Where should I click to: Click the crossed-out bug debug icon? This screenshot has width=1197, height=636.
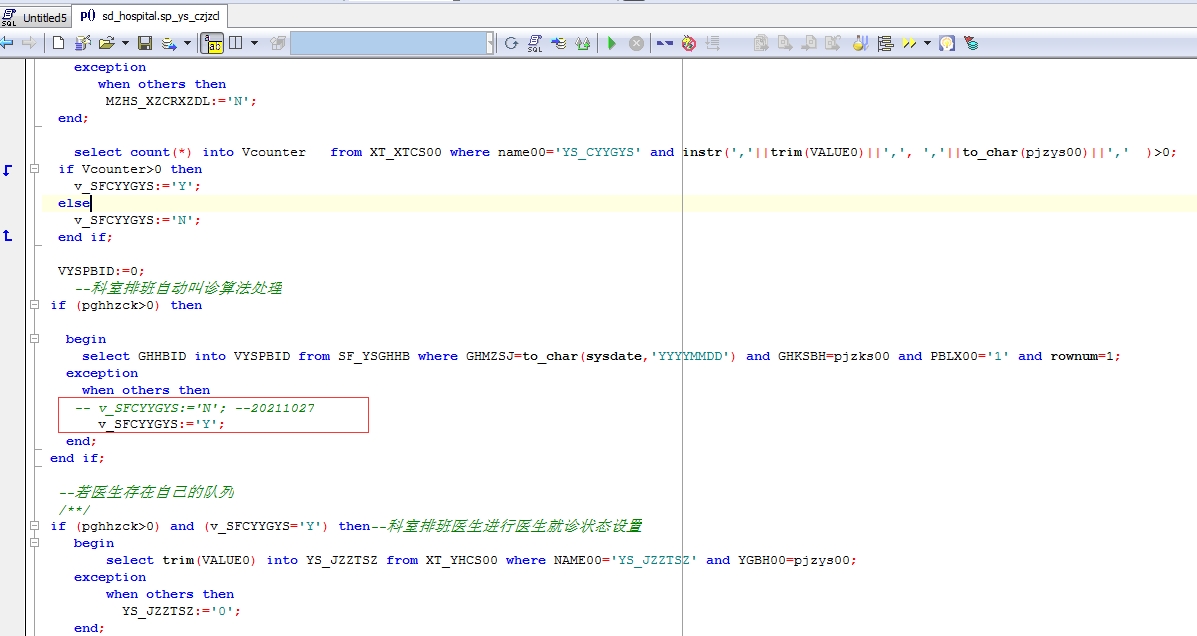click(689, 44)
